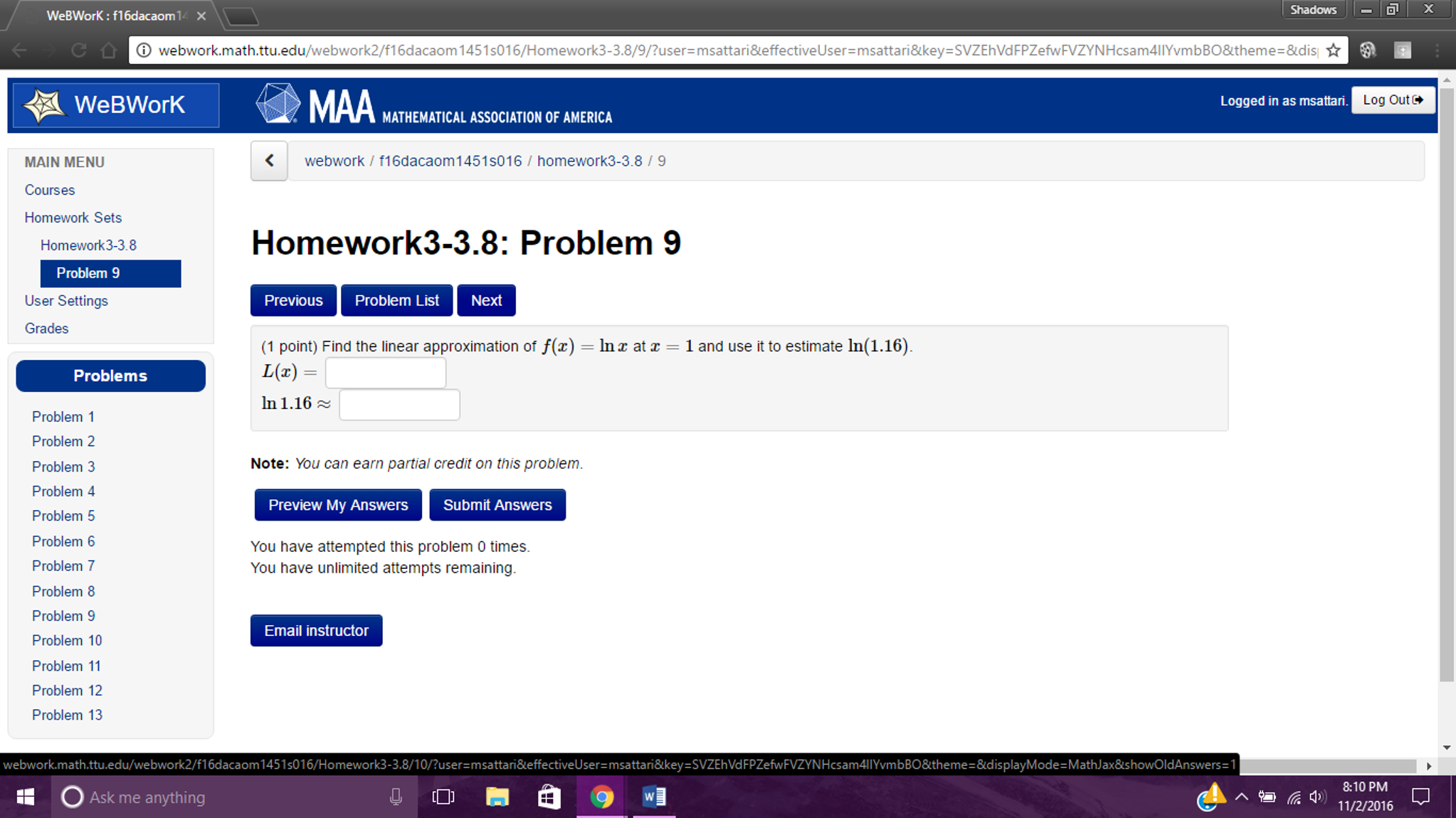Click the ln 1.16 answer input field

399,404
